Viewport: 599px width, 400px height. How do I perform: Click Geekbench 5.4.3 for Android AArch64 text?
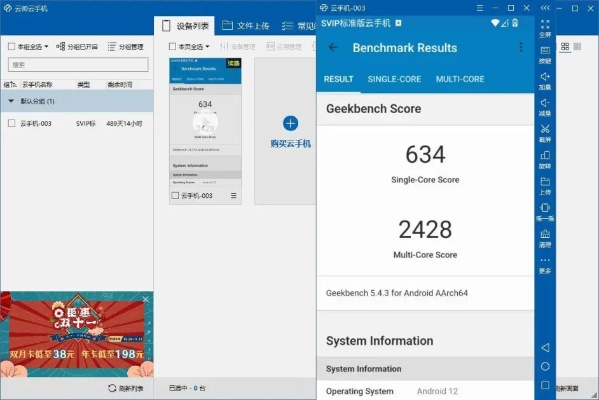click(x=397, y=293)
